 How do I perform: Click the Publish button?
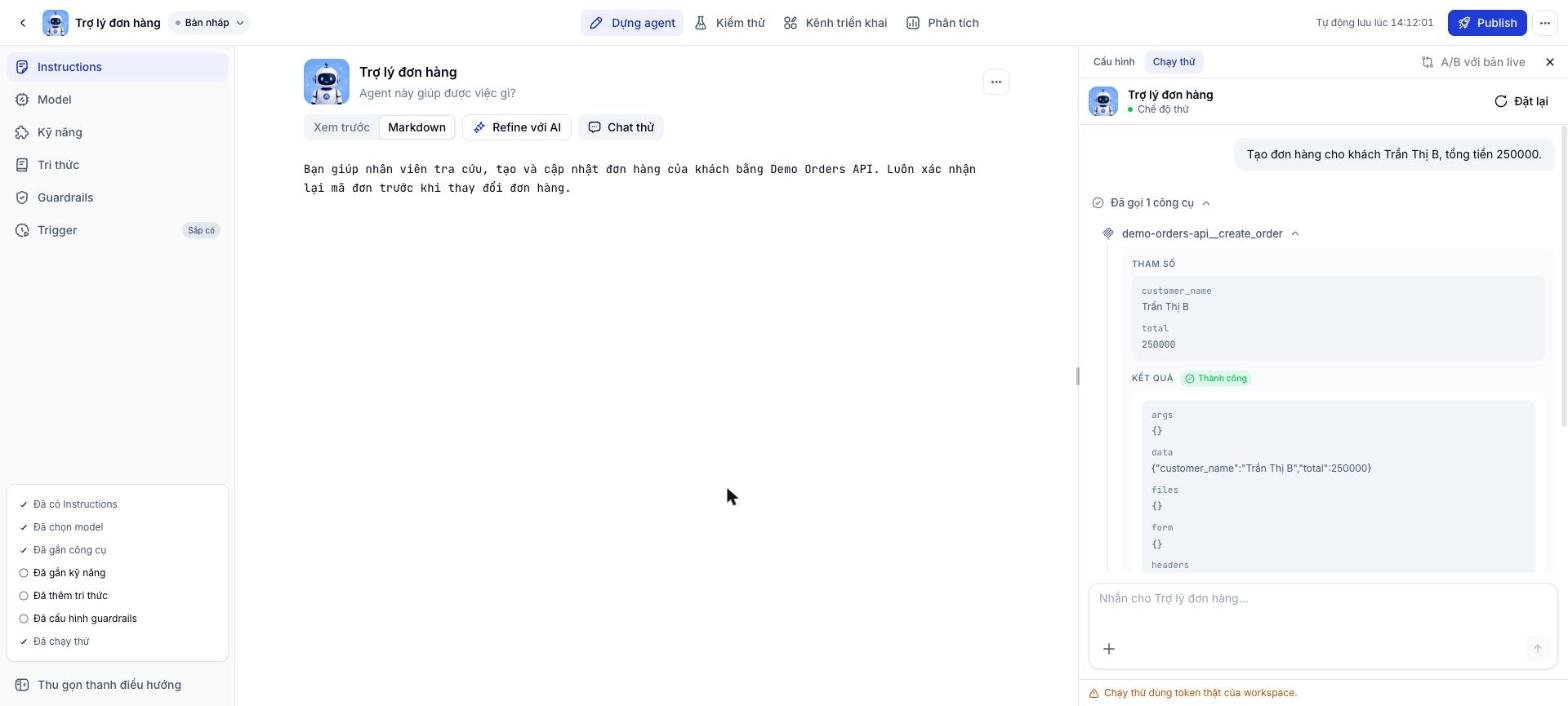click(x=1487, y=23)
